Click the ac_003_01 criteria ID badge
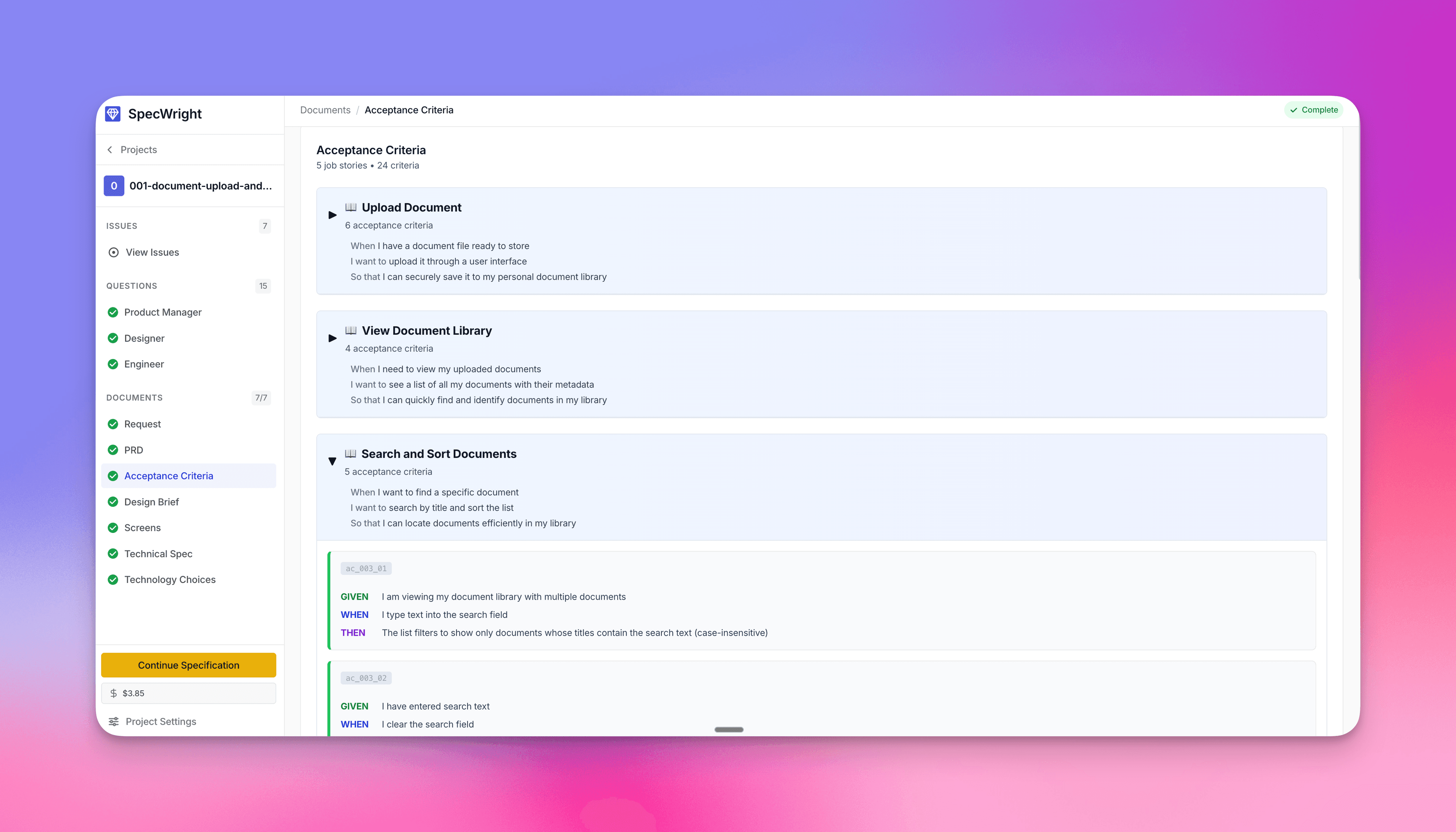 point(366,568)
